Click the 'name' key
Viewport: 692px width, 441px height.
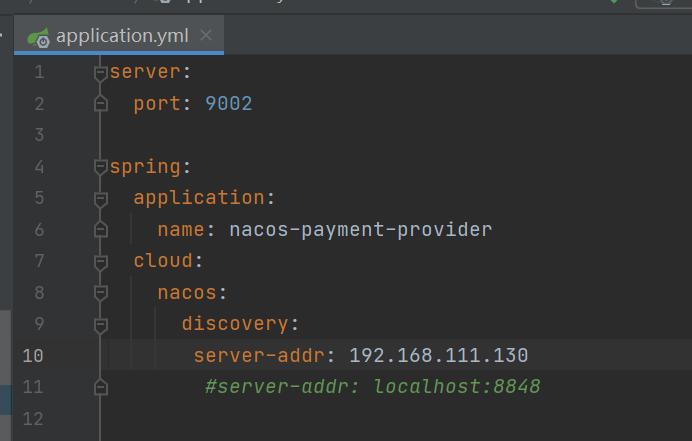point(181,230)
